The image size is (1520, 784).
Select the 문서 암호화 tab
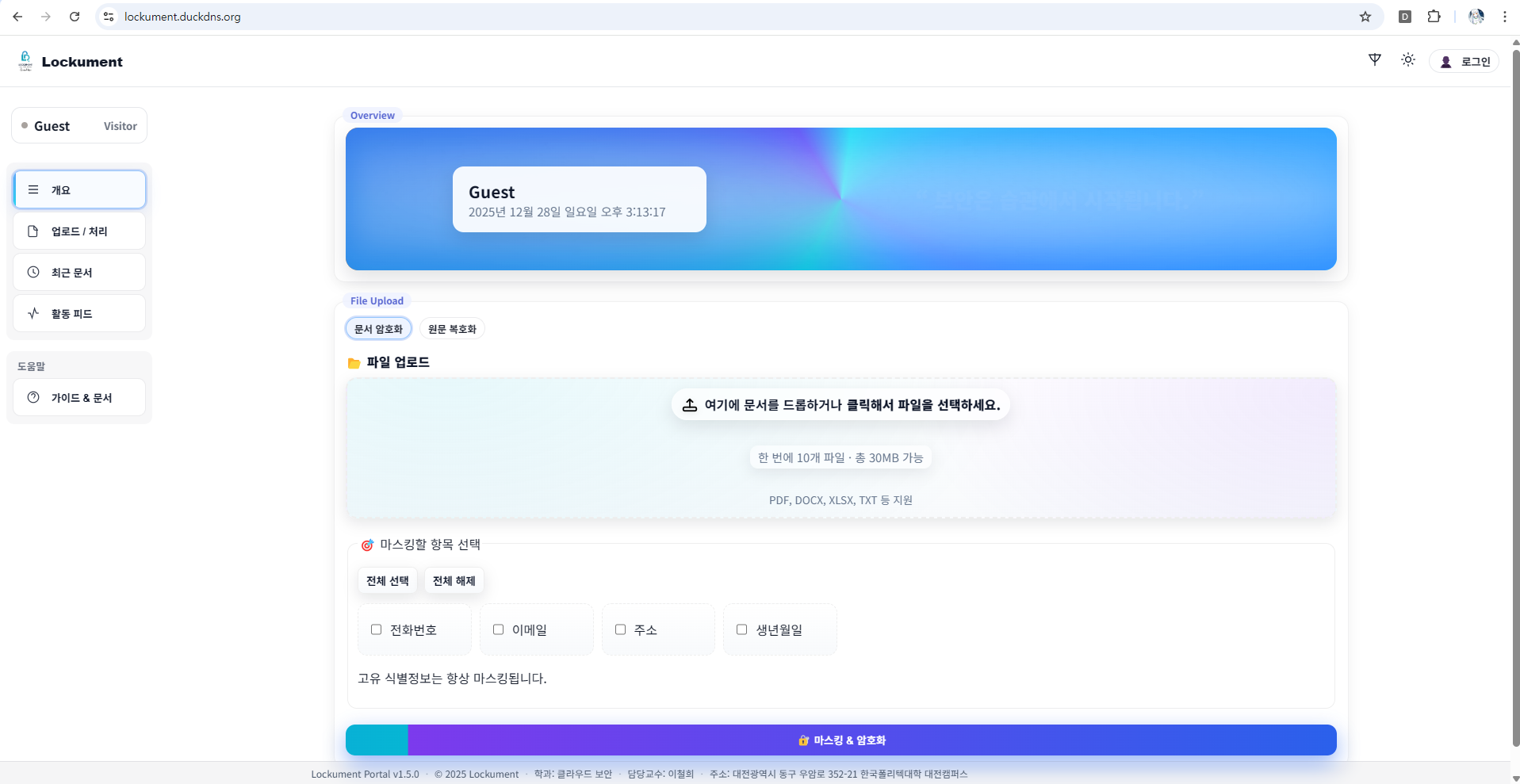click(x=378, y=329)
